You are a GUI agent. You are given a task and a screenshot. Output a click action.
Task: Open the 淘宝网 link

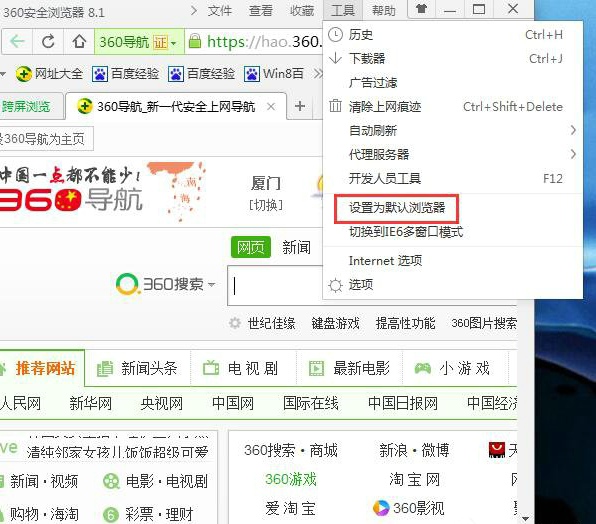[x=414, y=479]
